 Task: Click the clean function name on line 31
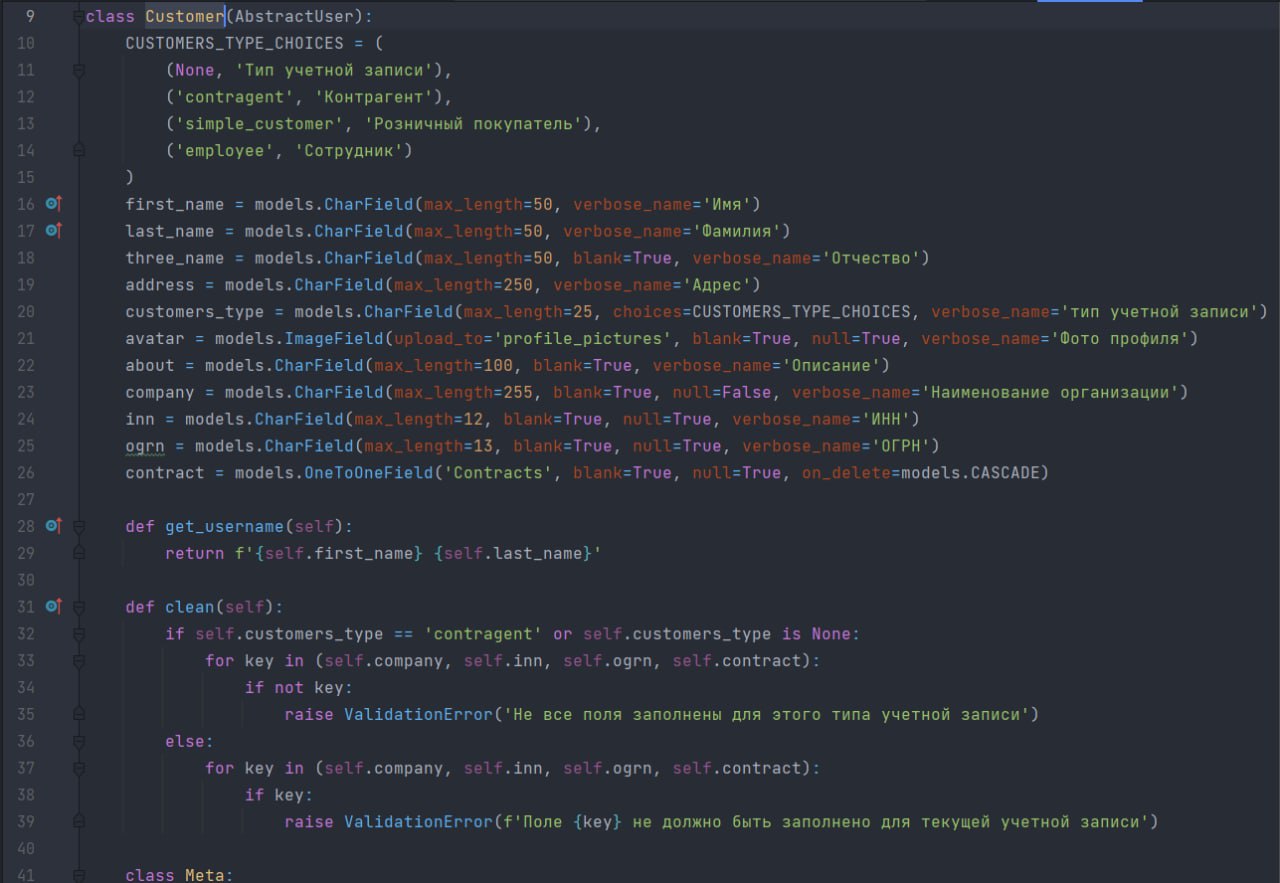pyautogui.click(x=190, y=606)
